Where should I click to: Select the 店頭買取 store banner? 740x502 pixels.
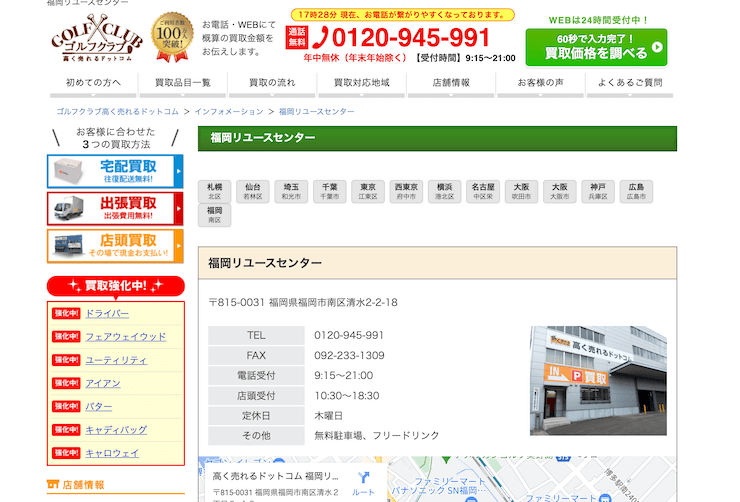[x=115, y=246]
